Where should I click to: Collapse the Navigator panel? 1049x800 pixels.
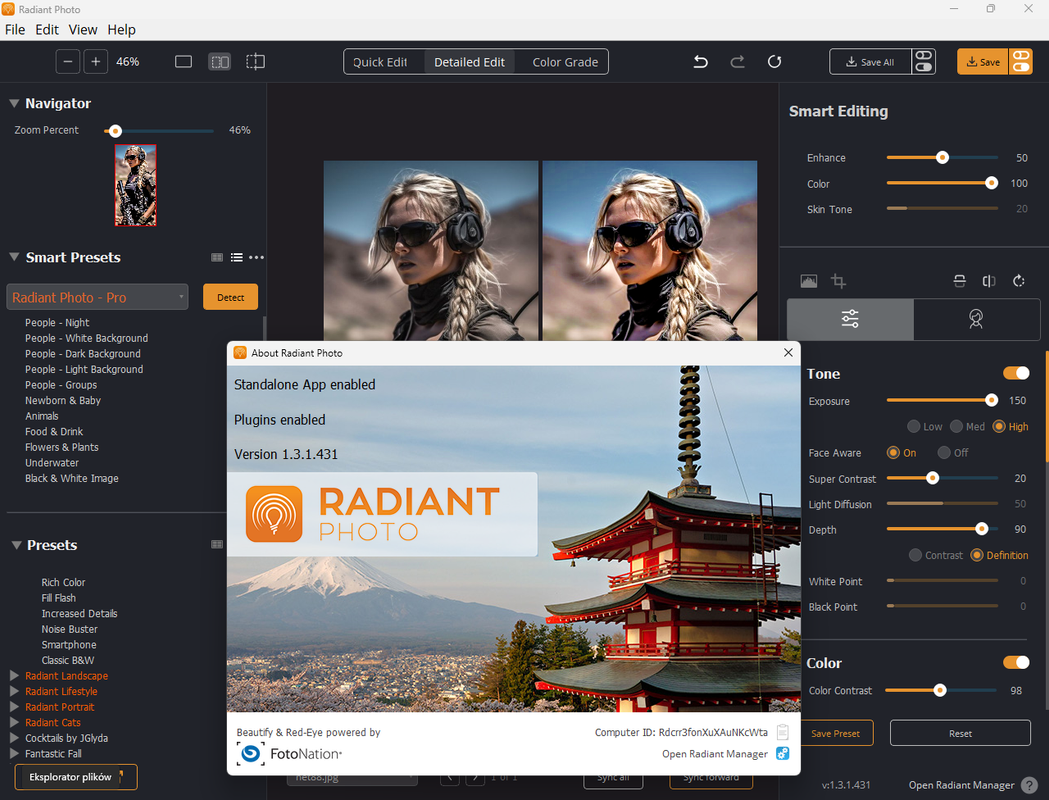click(x=14, y=104)
